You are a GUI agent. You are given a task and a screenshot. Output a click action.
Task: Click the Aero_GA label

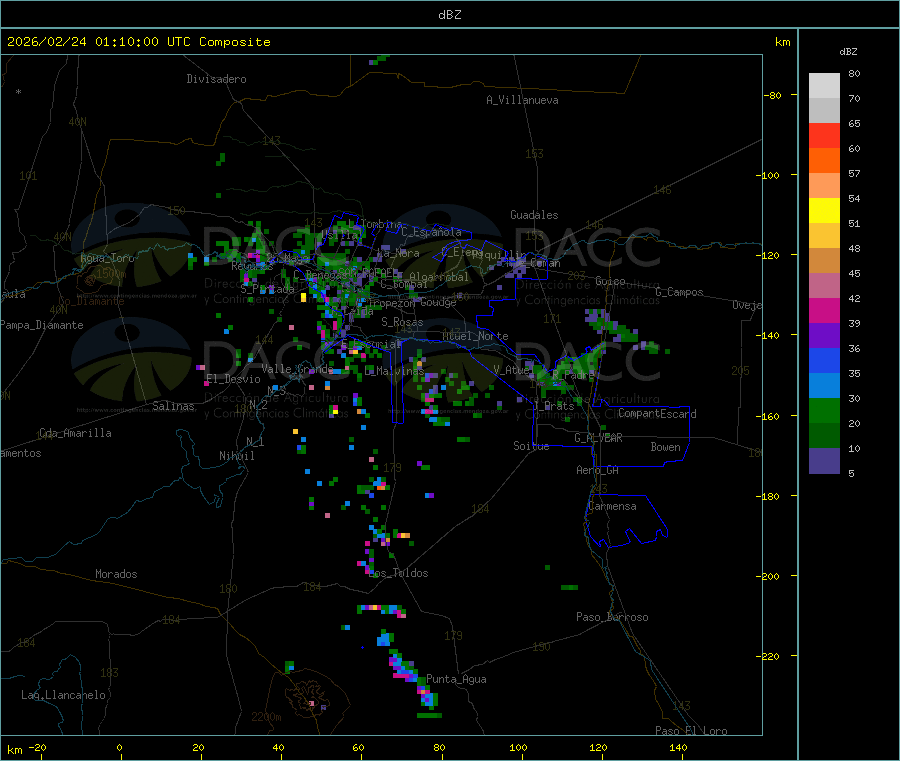pyautogui.click(x=598, y=470)
